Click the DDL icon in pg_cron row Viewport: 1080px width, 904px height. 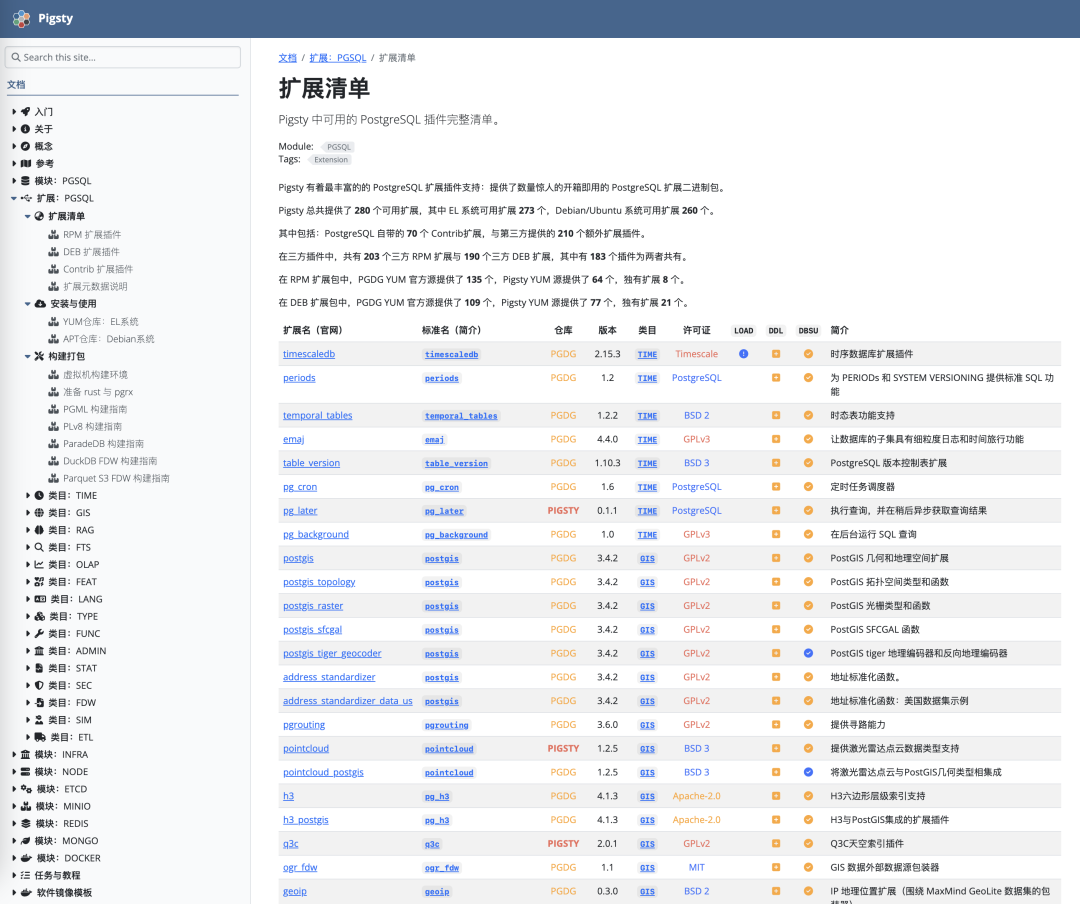coord(776,486)
